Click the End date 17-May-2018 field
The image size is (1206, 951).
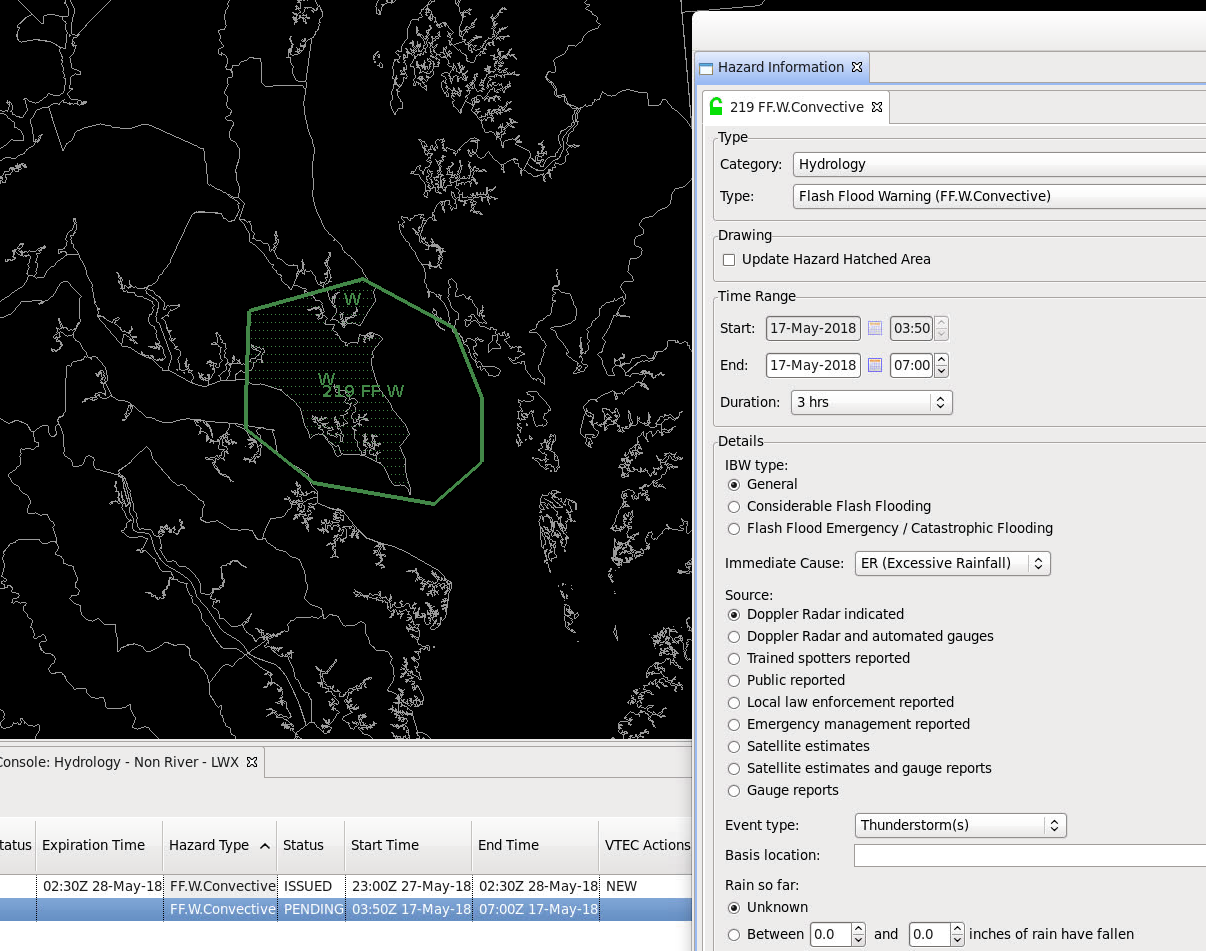813,365
